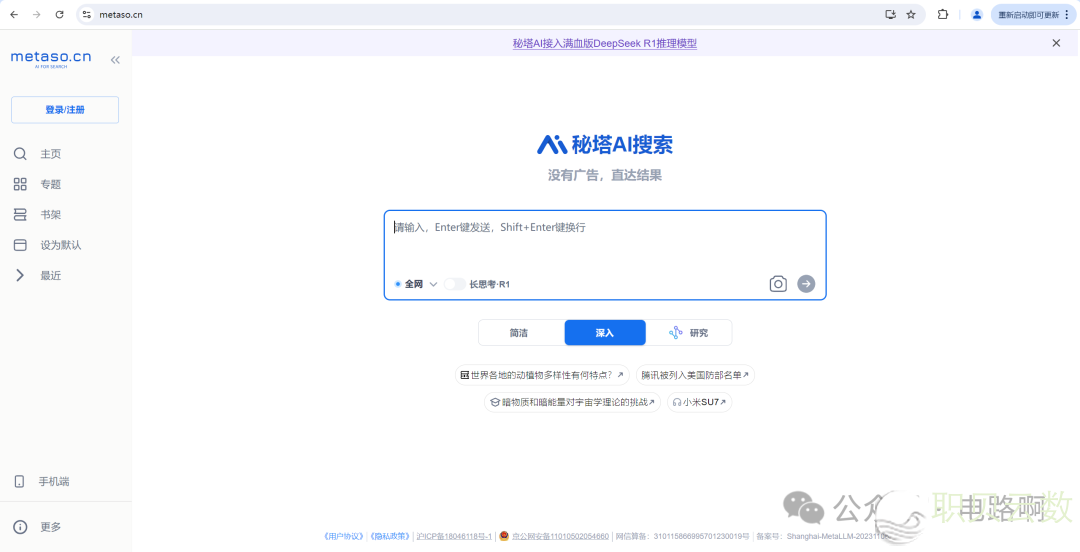
Task: Click suggestion 世界各地的动植物多样性有何特点？
Action: (x=542, y=375)
